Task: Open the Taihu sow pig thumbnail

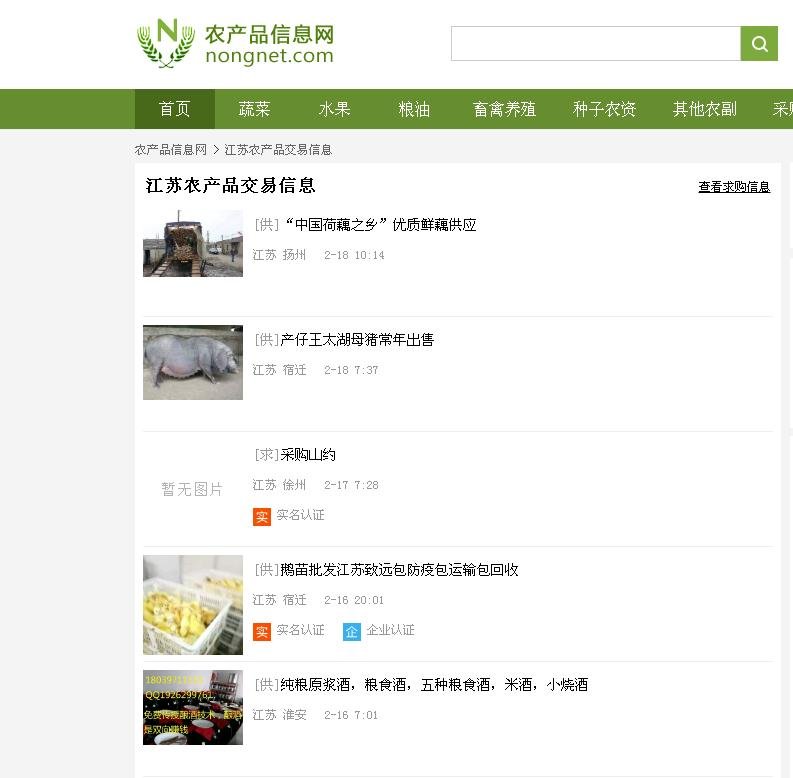Action: pos(193,362)
